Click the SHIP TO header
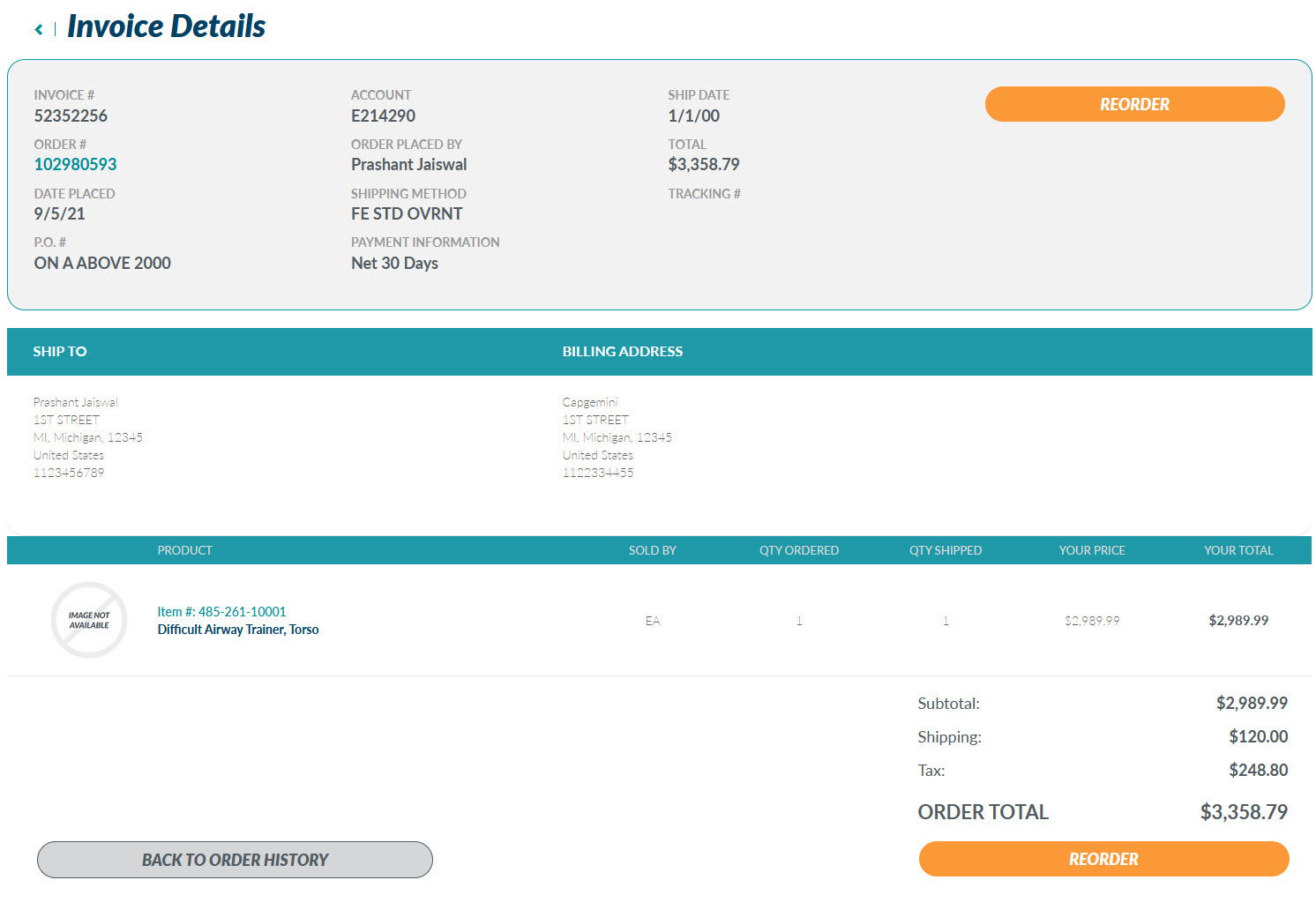Image resolution: width=1316 pixels, height=910 pixels. pyautogui.click(x=60, y=351)
